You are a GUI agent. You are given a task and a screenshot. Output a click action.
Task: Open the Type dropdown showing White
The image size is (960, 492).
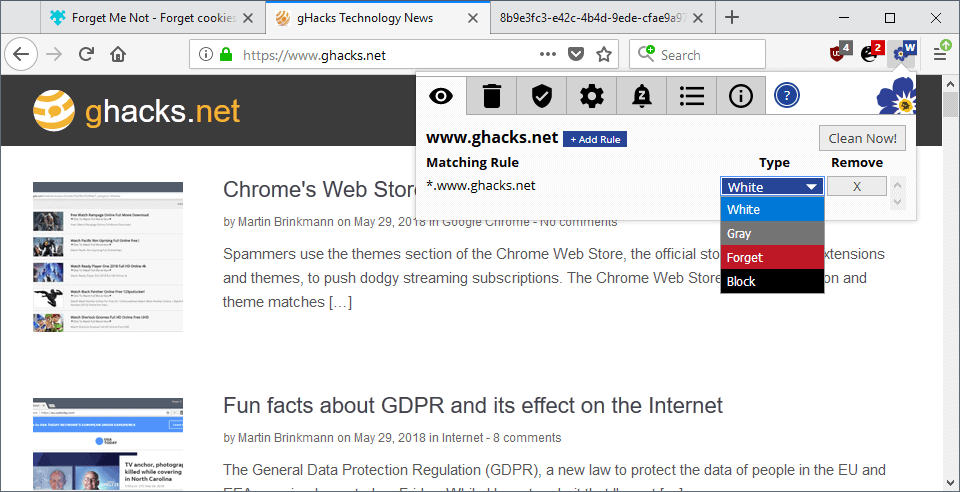(x=773, y=187)
